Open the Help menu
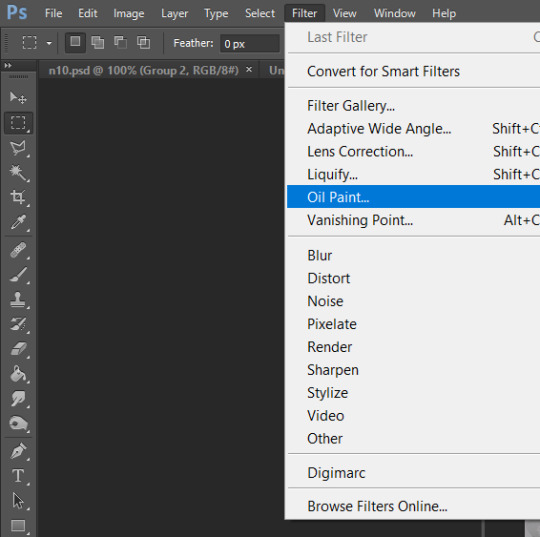This screenshot has height=537, width=540. (444, 13)
